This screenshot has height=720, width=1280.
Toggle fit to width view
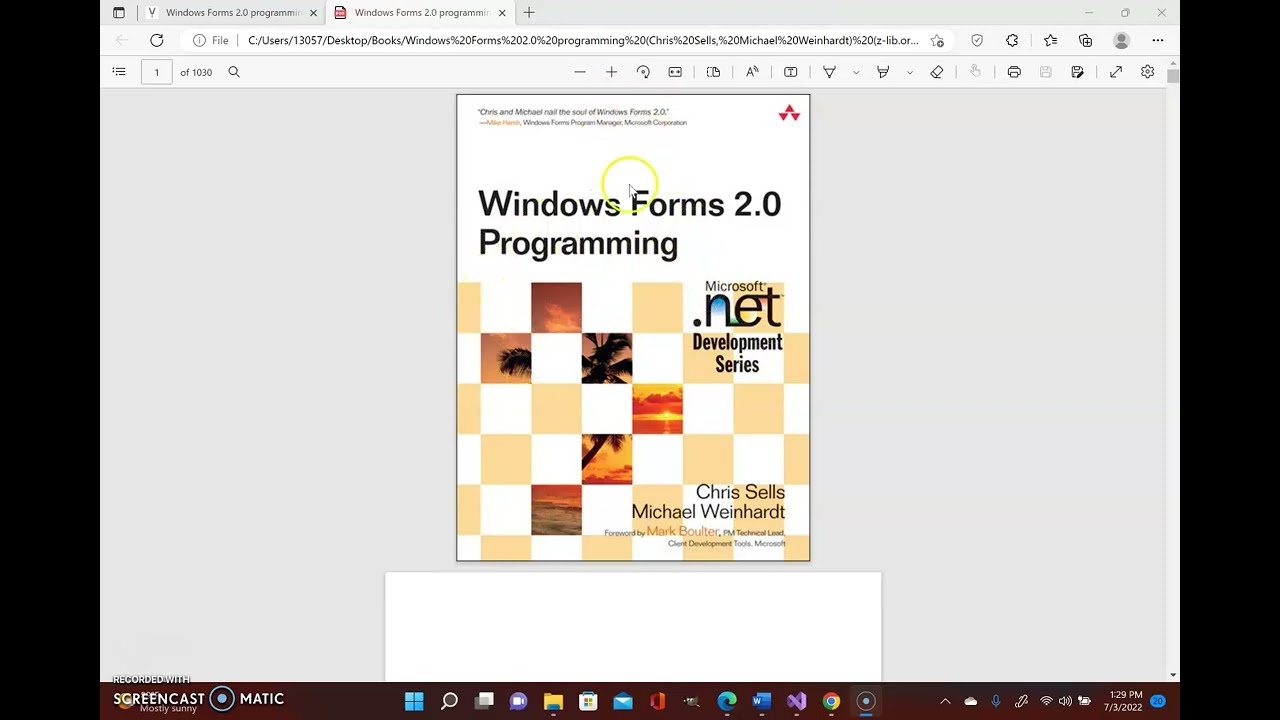pyautogui.click(x=675, y=72)
